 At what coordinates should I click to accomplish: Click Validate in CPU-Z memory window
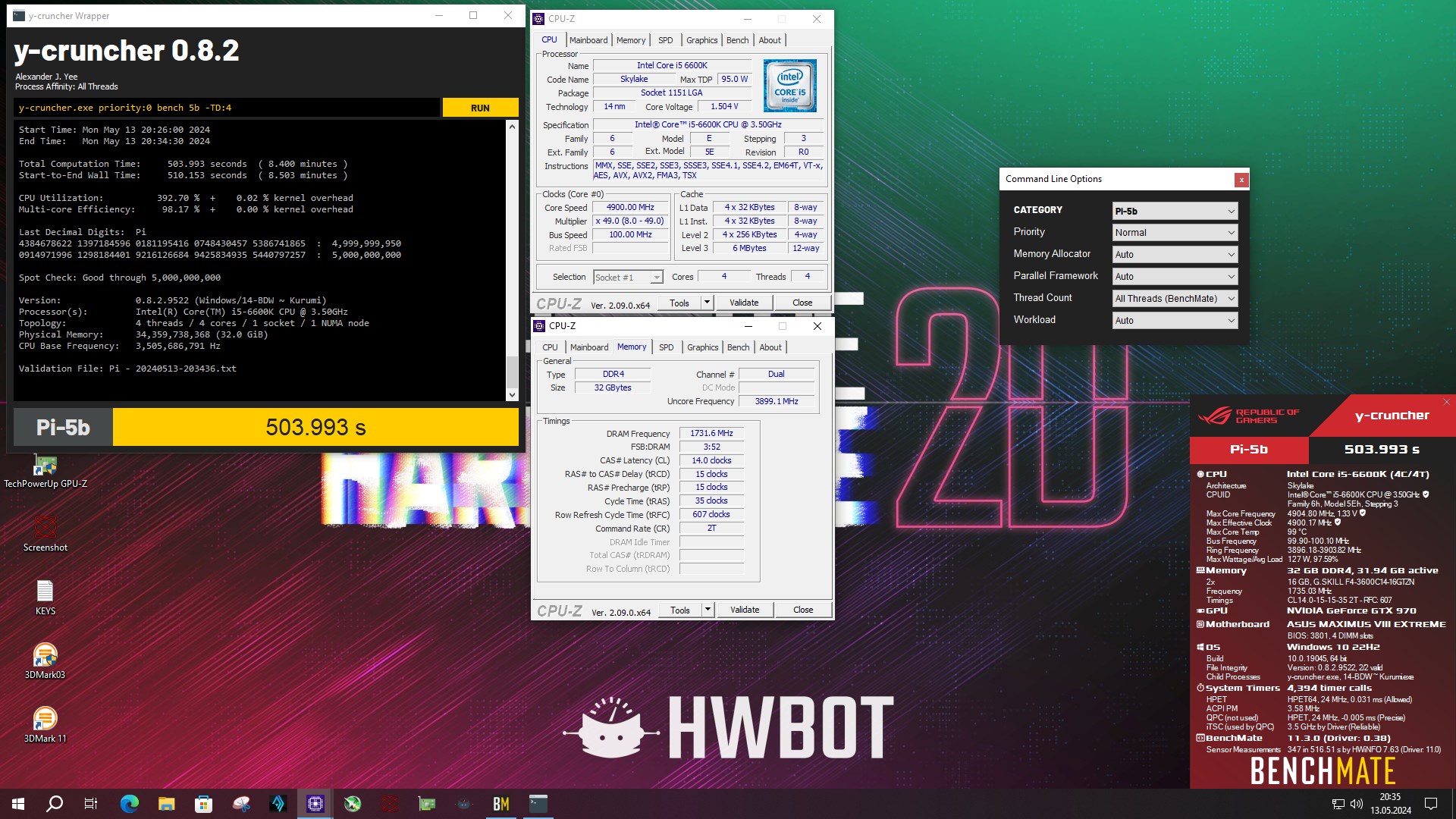[745, 610]
